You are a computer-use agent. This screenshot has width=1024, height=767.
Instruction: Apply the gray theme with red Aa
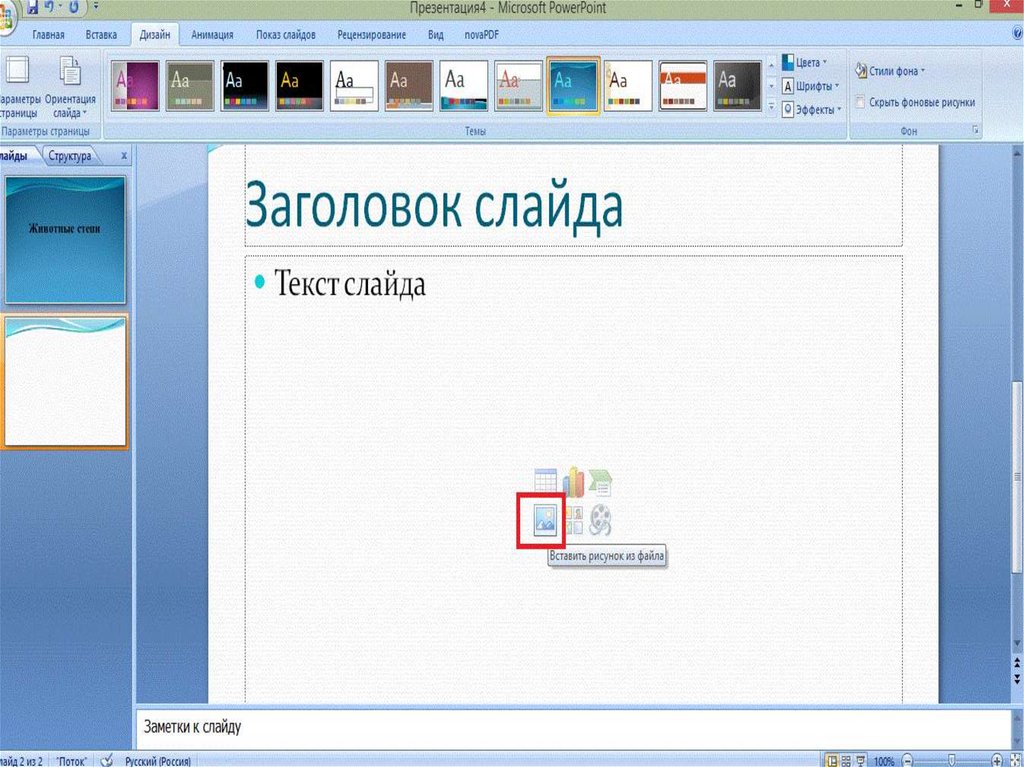coord(519,86)
